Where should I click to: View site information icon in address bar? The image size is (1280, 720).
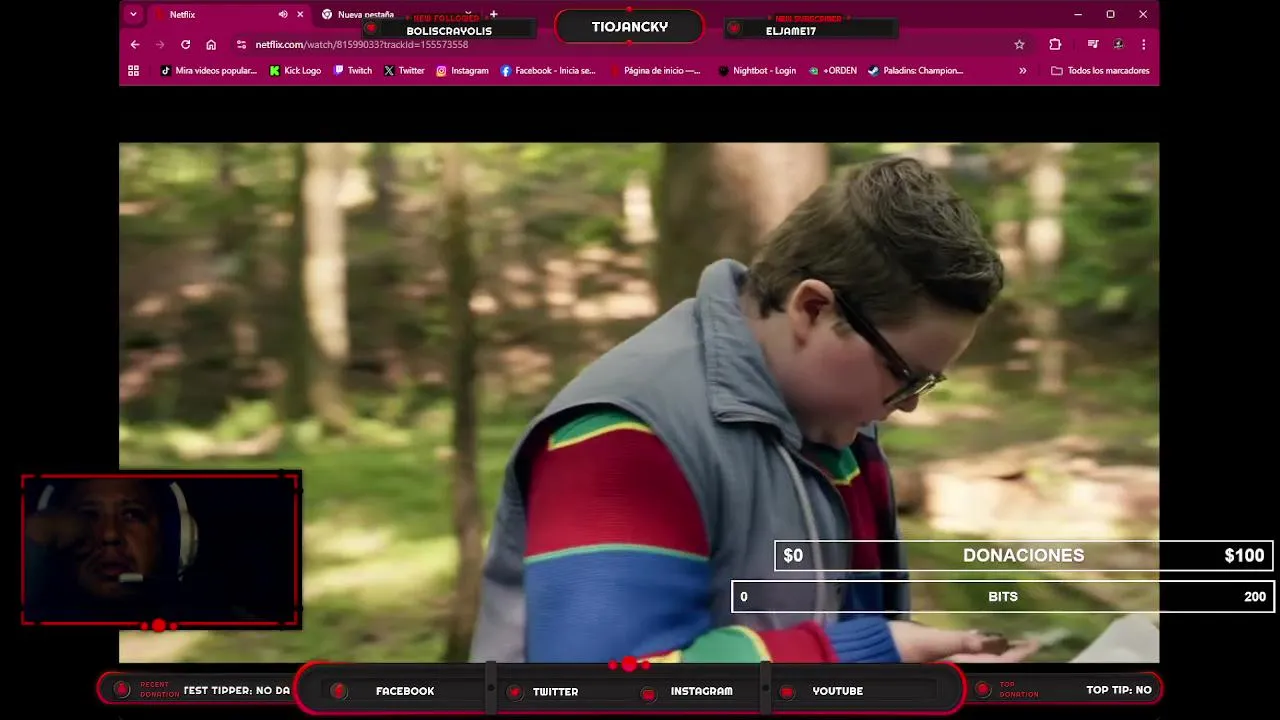click(241, 44)
